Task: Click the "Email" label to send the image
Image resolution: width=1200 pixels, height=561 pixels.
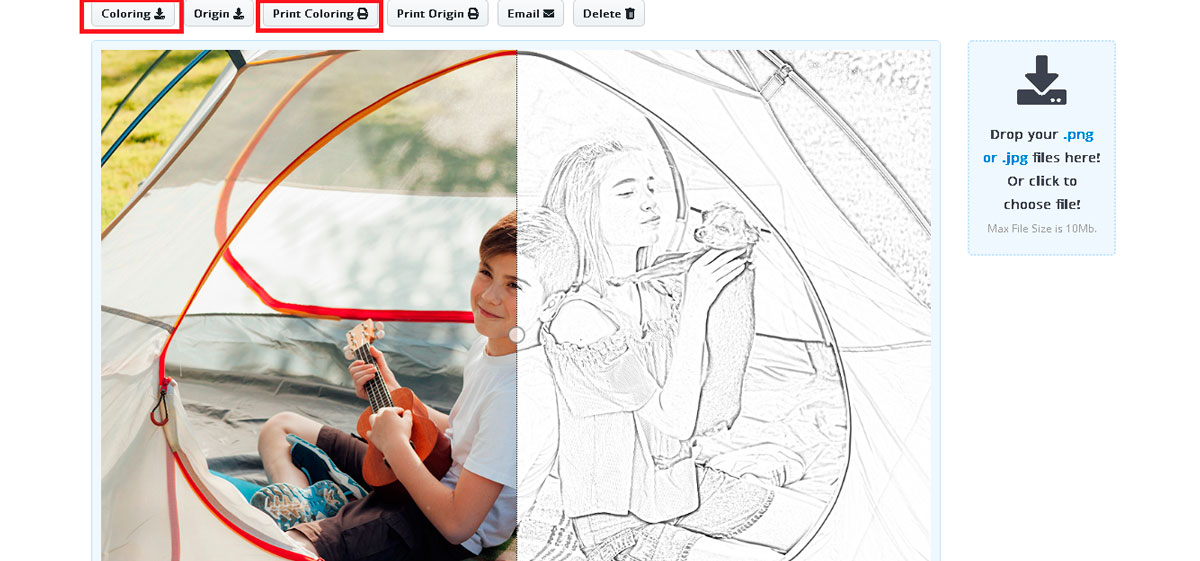Action: [523, 14]
